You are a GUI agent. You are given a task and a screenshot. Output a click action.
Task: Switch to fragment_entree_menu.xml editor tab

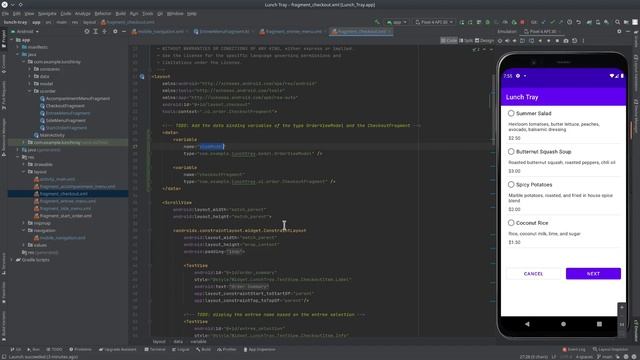point(293,31)
